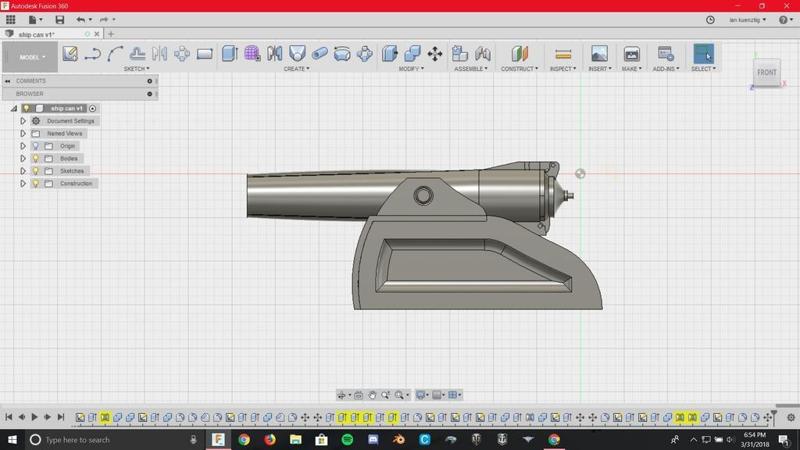Click the Create Form purple icon
800x450 pixels.
(252, 54)
